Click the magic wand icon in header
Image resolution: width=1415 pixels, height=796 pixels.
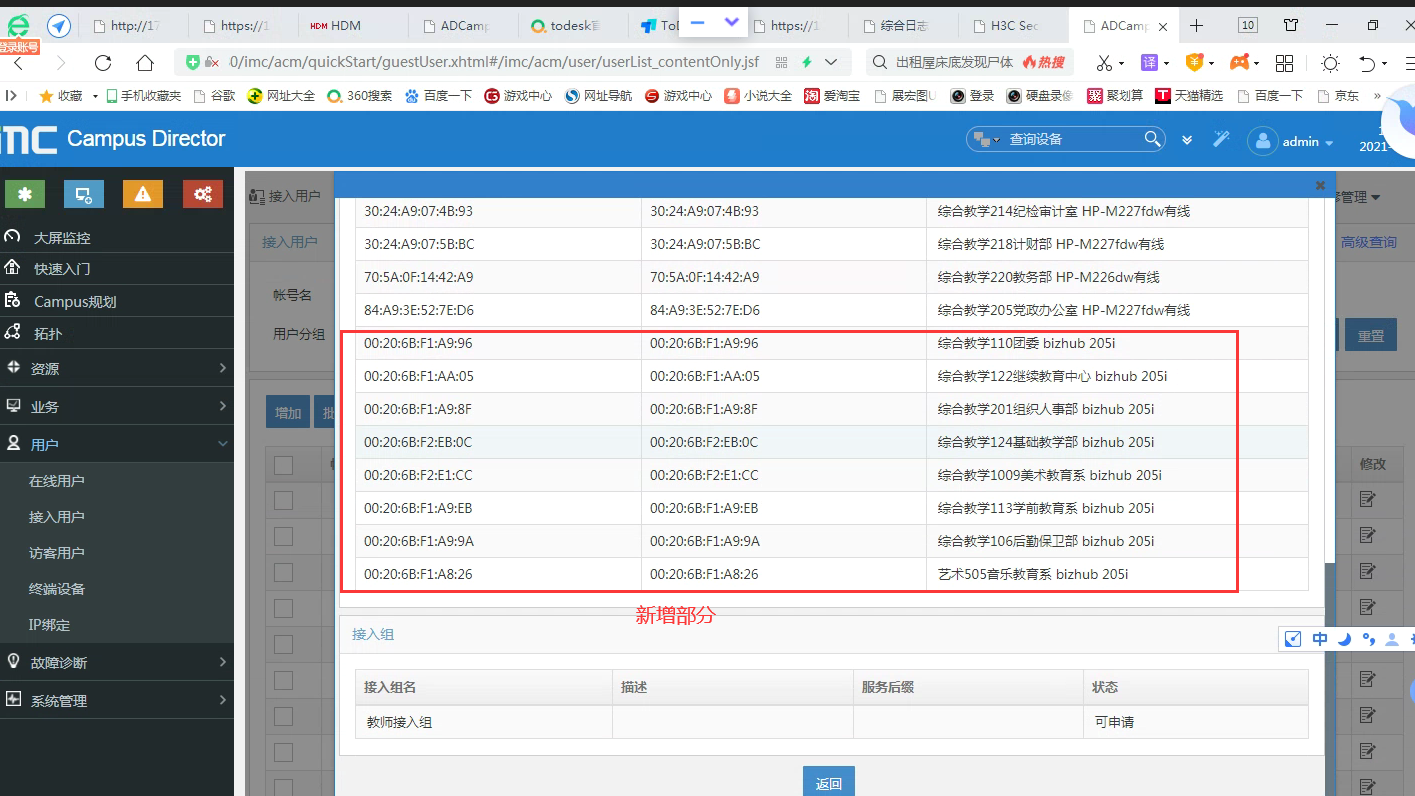coord(1221,139)
